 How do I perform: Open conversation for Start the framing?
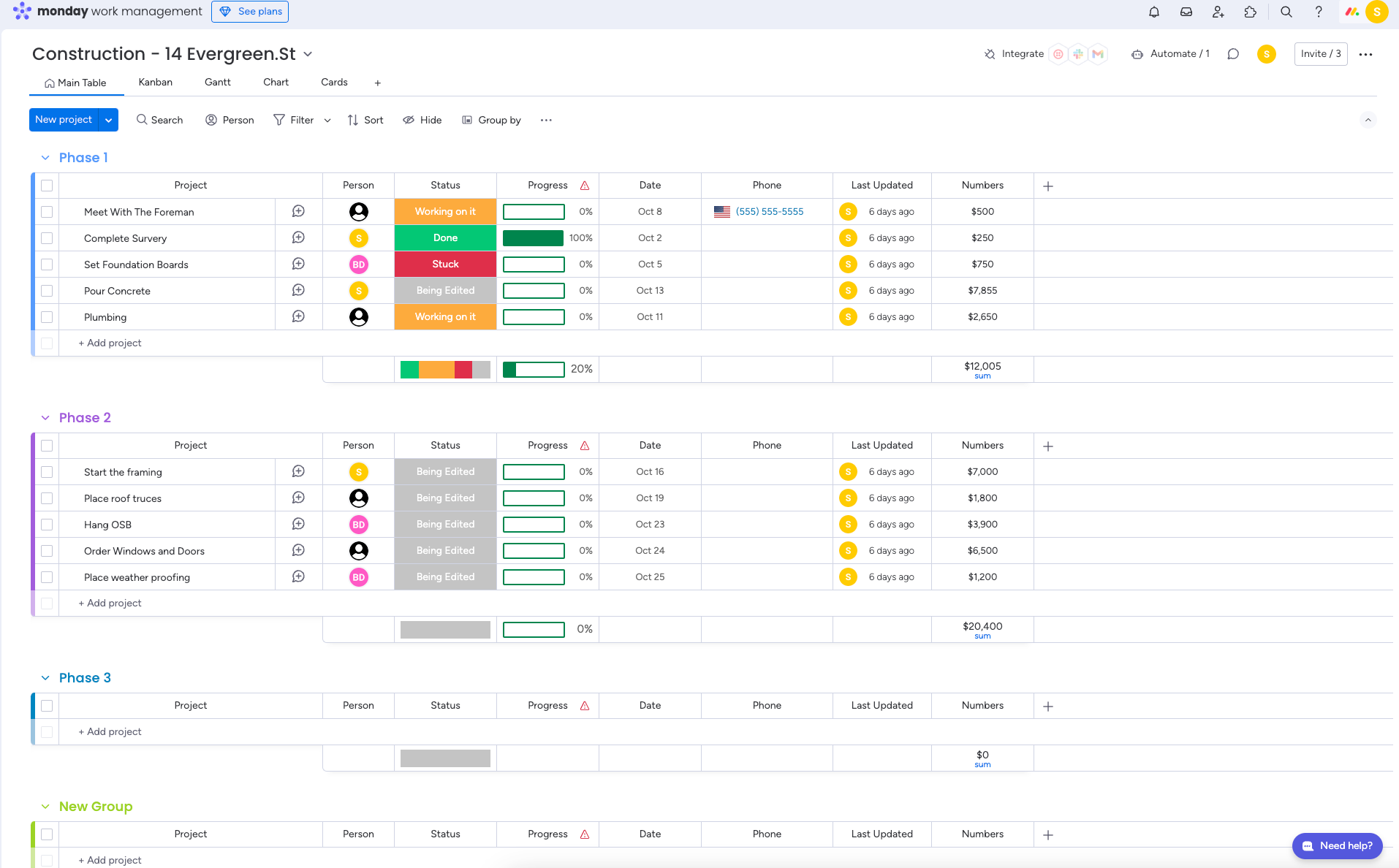point(298,471)
